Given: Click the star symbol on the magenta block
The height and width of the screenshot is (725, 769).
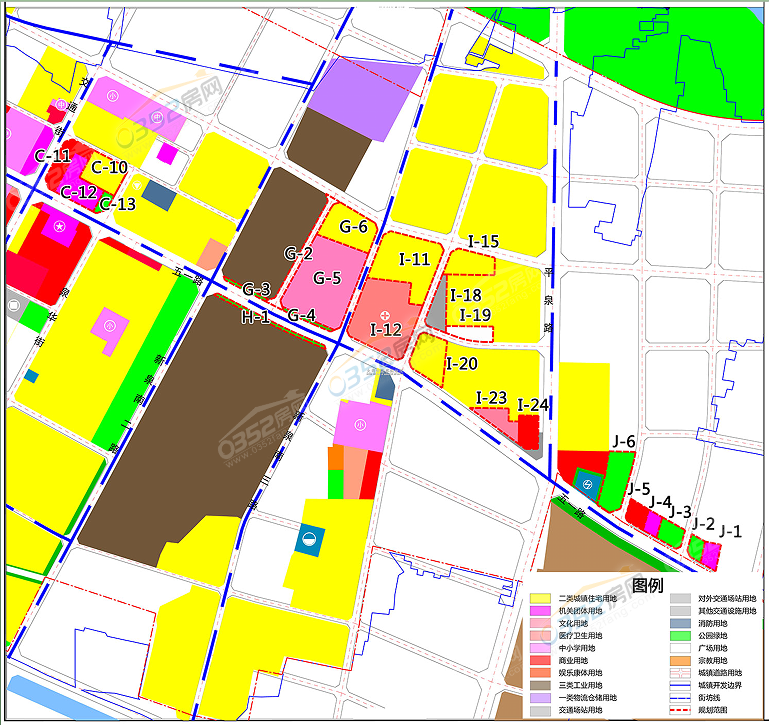Looking at the screenshot, I should pyautogui.click(x=60, y=227).
